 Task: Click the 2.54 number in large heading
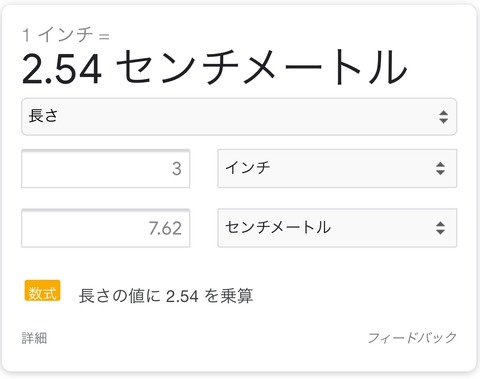pos(62,69)
